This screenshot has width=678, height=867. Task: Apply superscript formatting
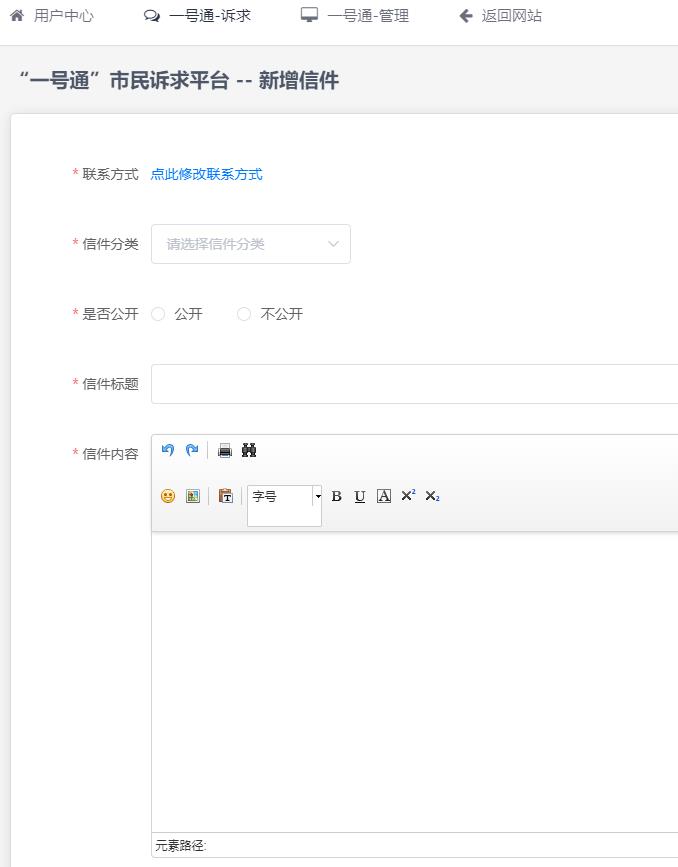408,495
